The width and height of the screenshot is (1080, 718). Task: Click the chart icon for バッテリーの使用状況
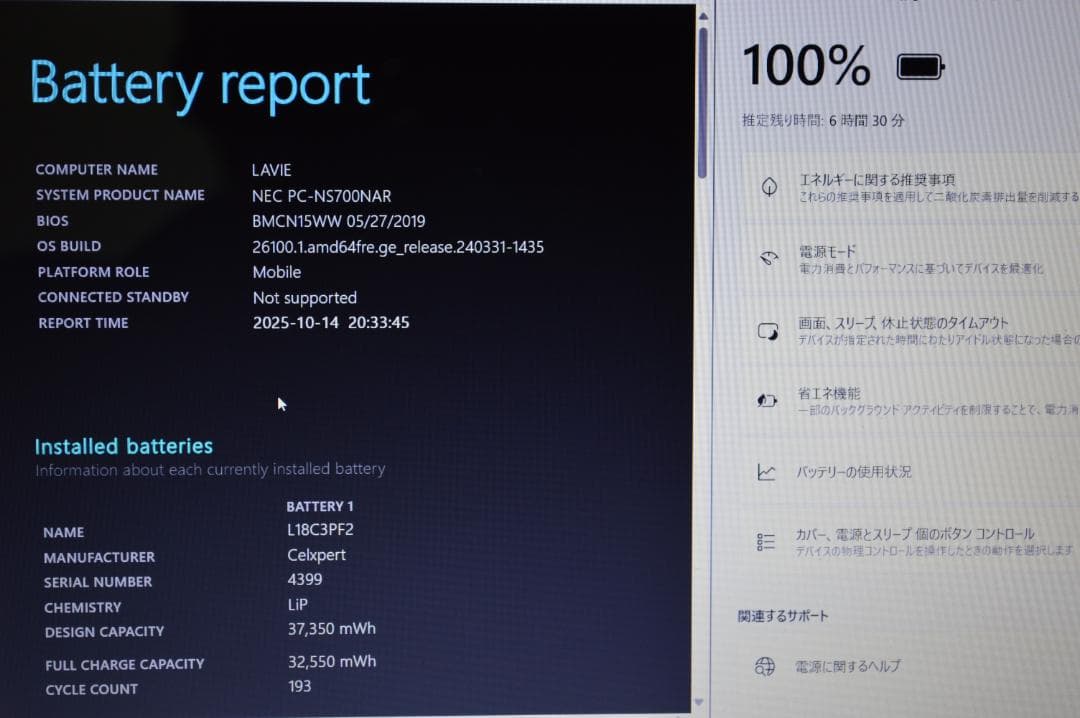pyautogui.click(x=767, y=472)
